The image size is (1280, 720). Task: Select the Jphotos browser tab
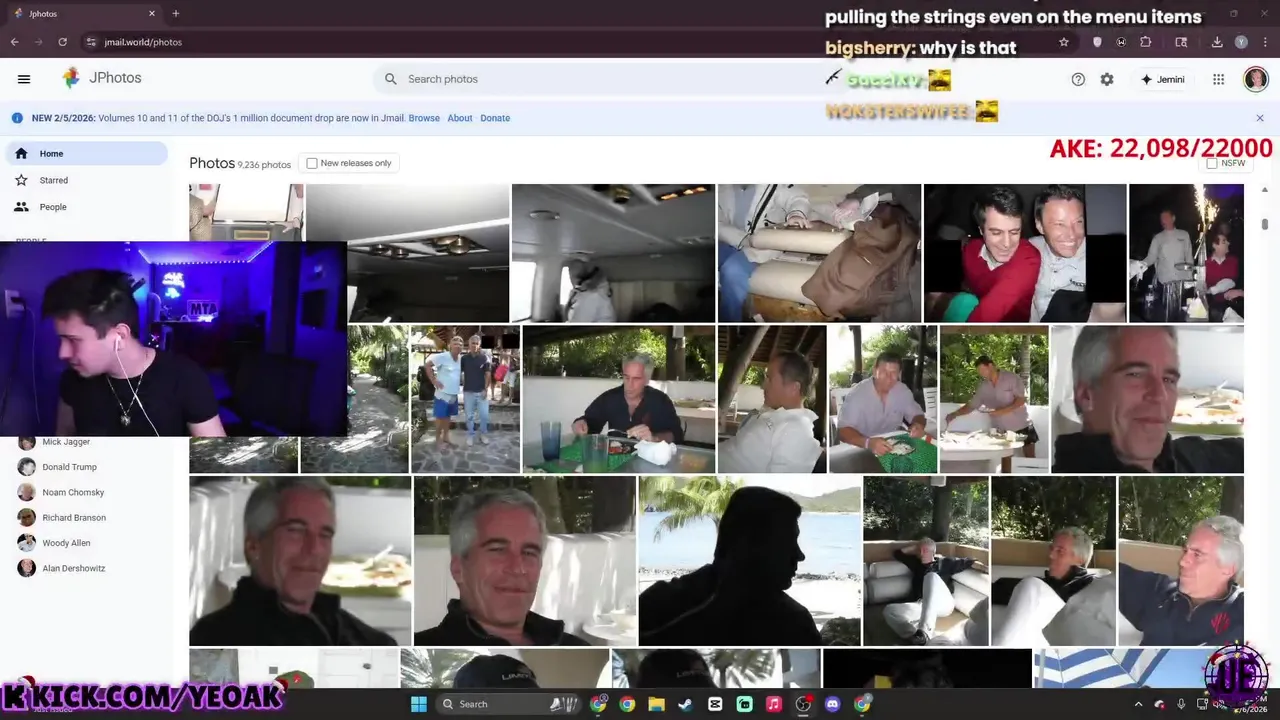pyautogui.click(x=84, y=14)
